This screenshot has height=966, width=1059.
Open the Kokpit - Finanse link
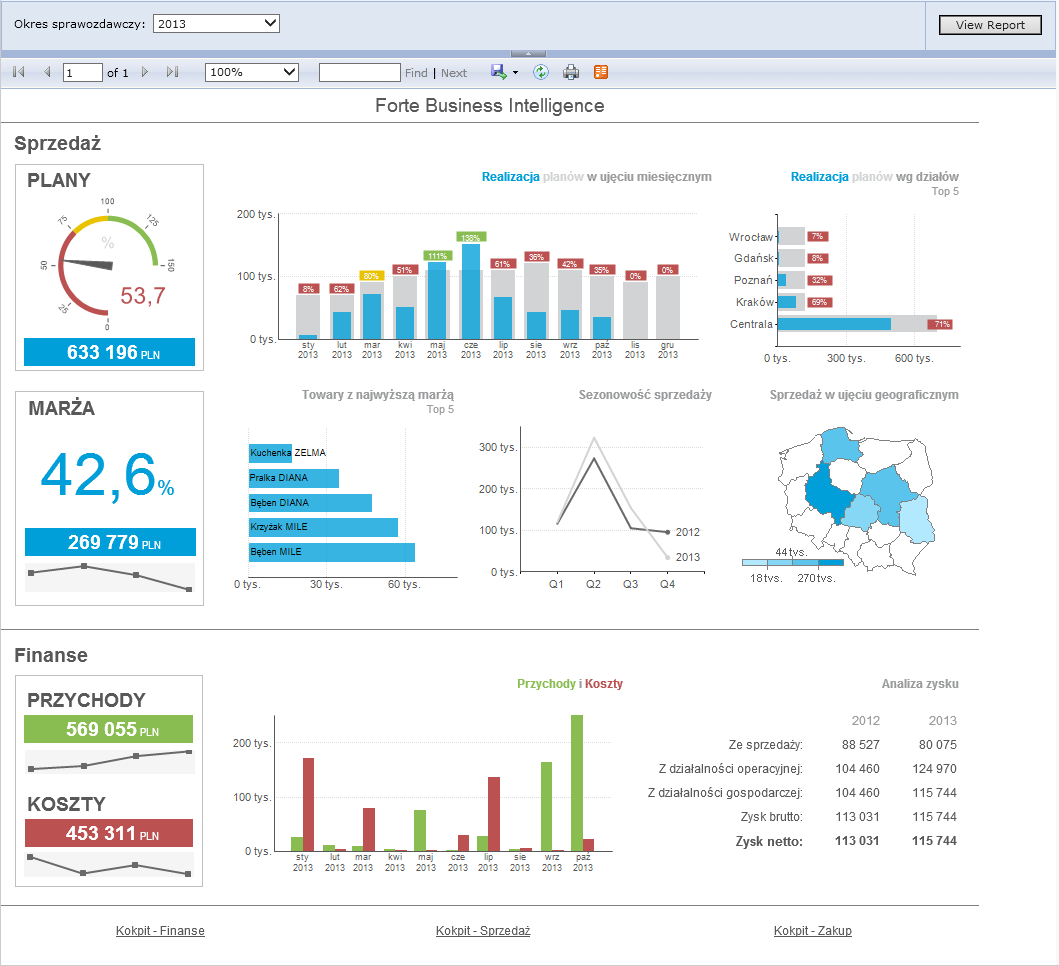point(160,930)
